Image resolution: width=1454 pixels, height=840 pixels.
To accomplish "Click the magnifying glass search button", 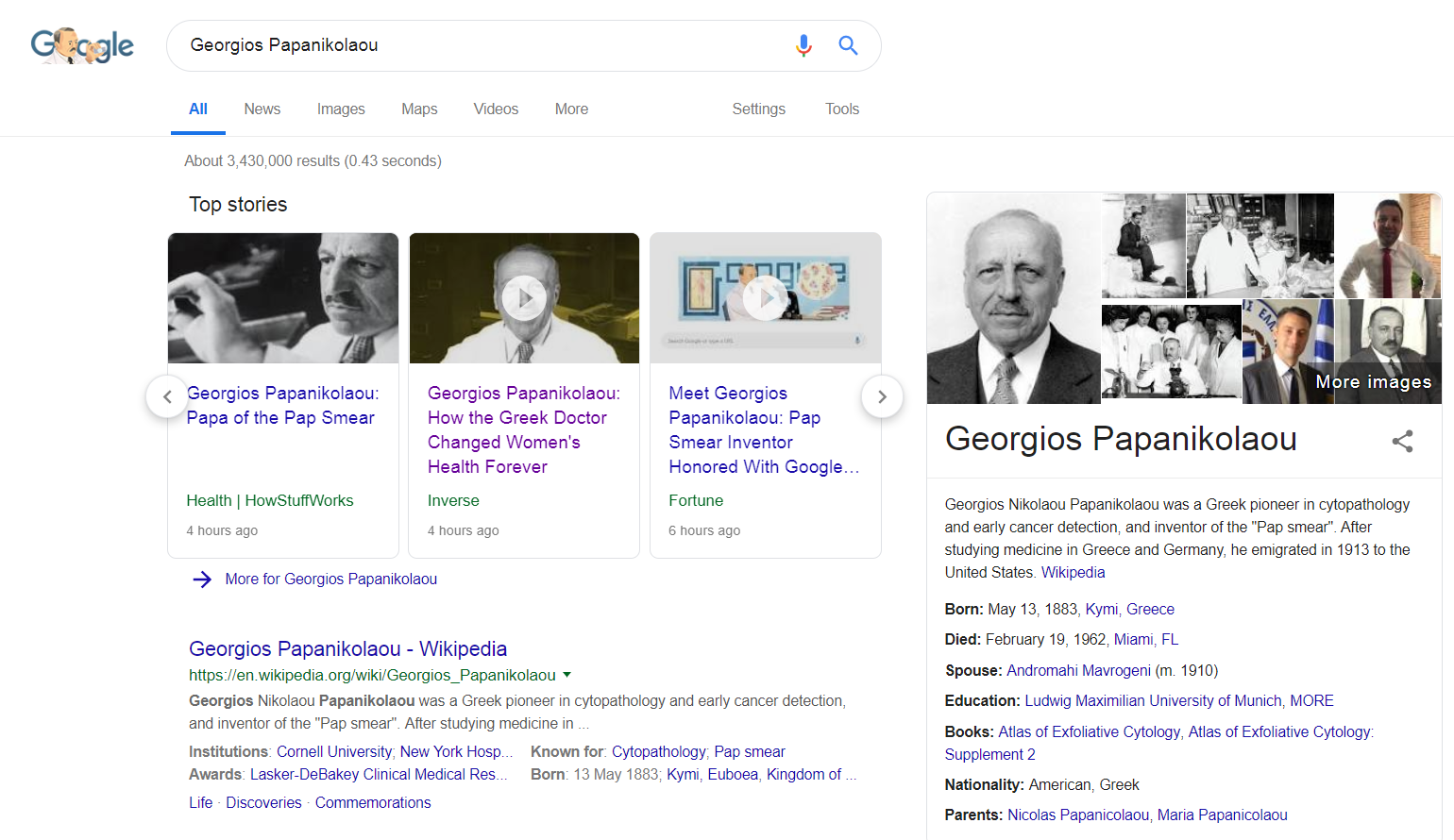I will 848,45.
